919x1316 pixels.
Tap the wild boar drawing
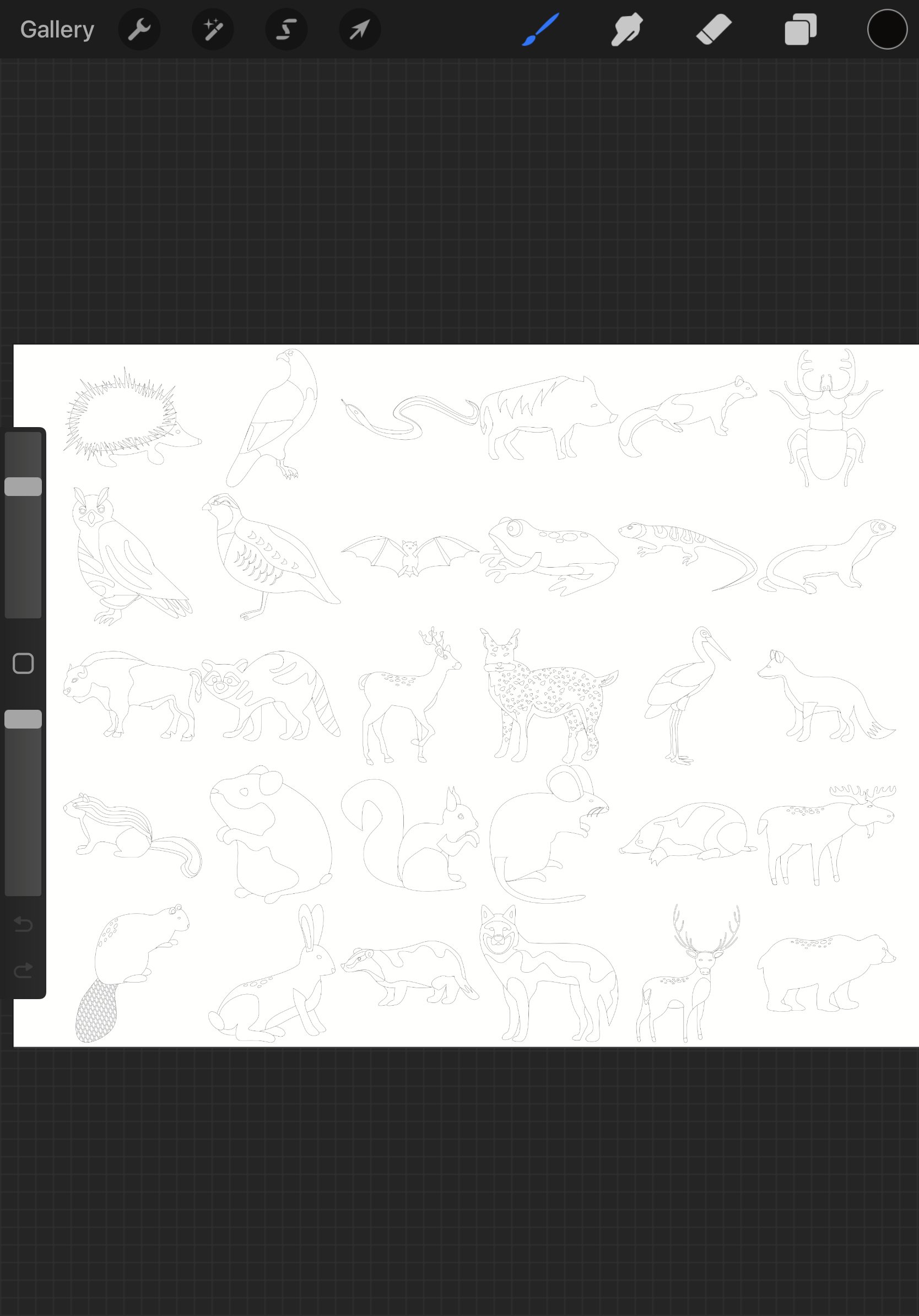549,417
